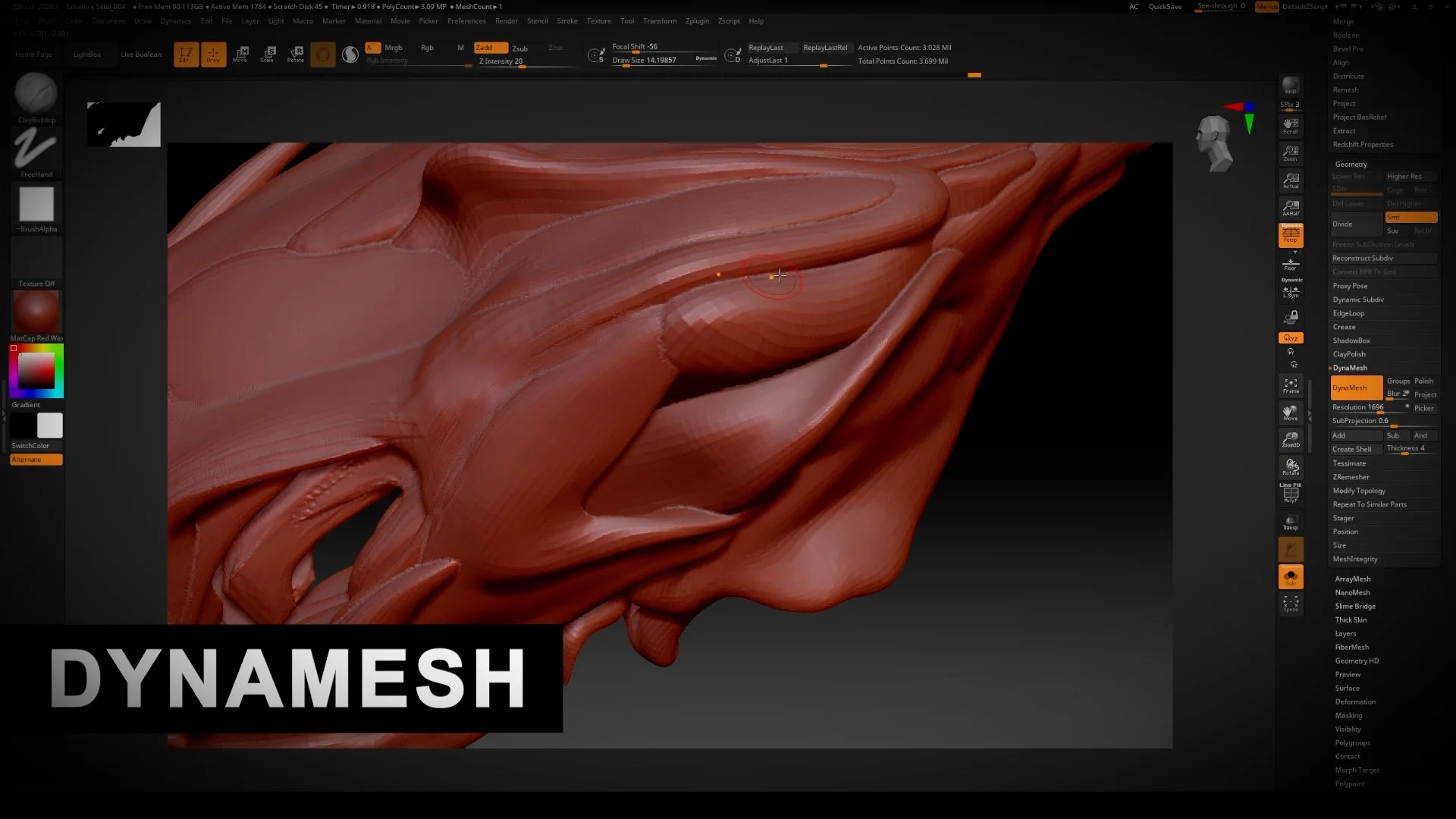Select the Move icon in right shelf
The width and height of the screenshot is (1456, 819).
coord(1291,412)
